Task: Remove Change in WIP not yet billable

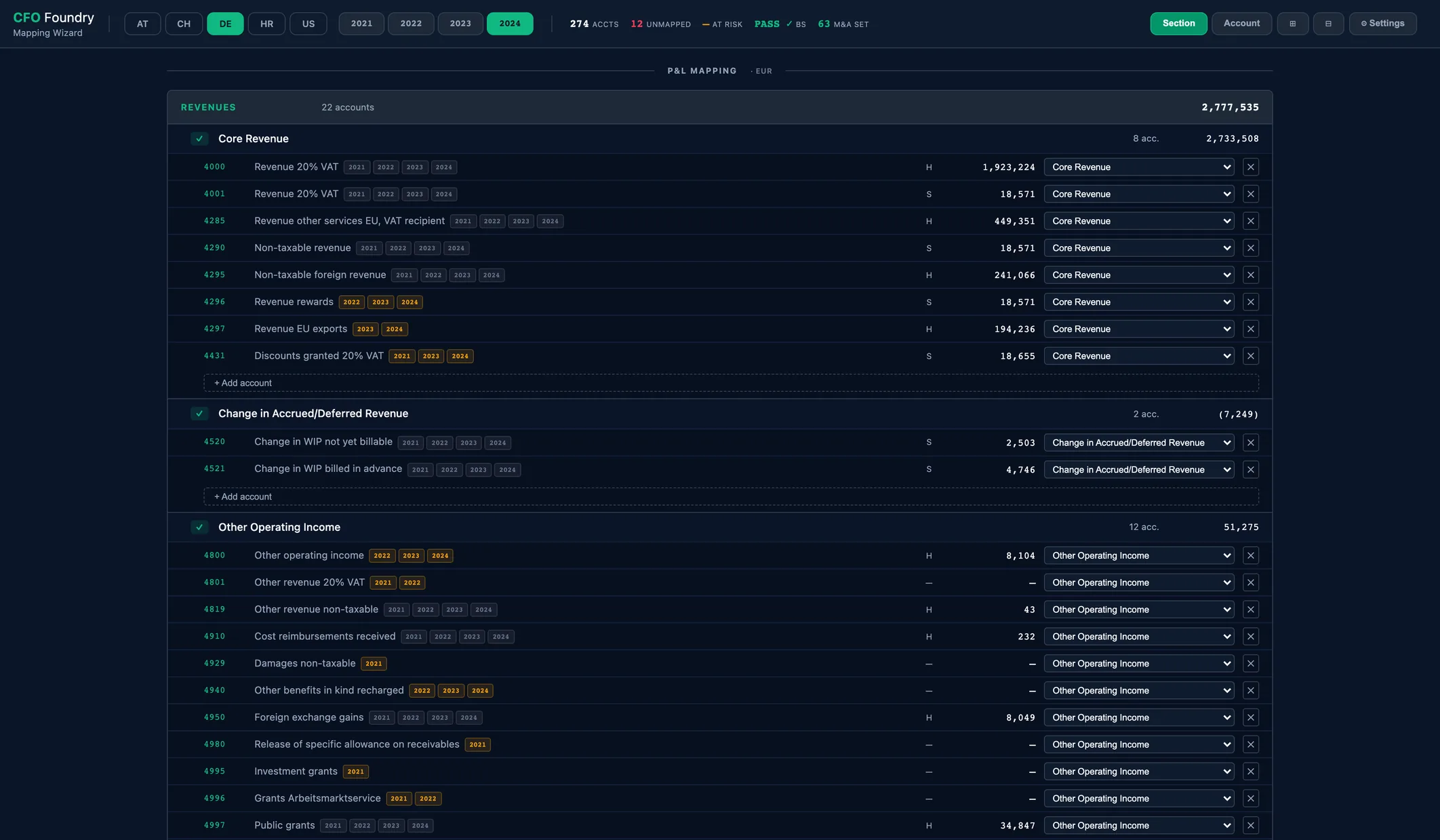Action: (x=1251, y=443)
